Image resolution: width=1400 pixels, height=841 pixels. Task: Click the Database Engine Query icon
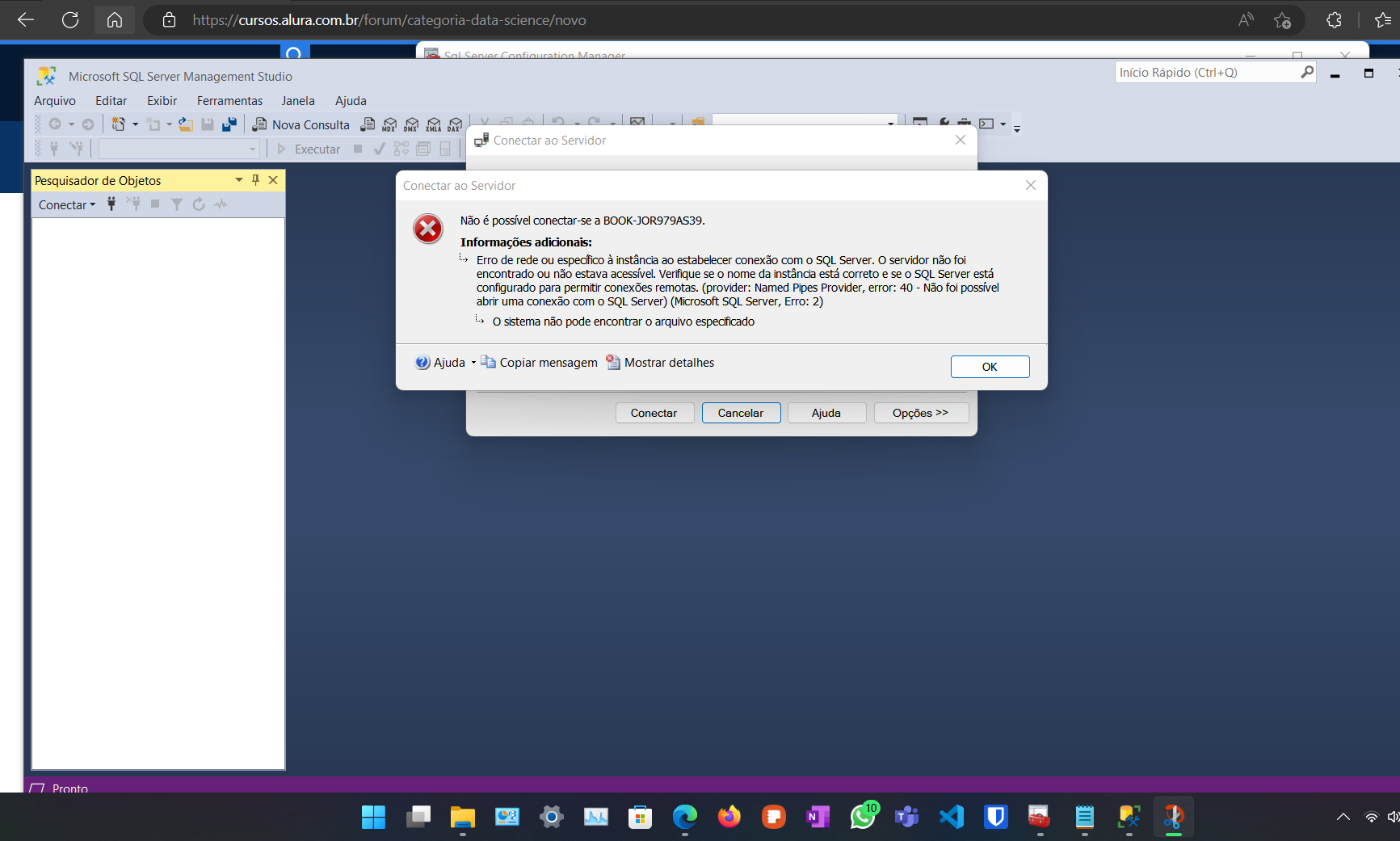[x=368, y=124]
